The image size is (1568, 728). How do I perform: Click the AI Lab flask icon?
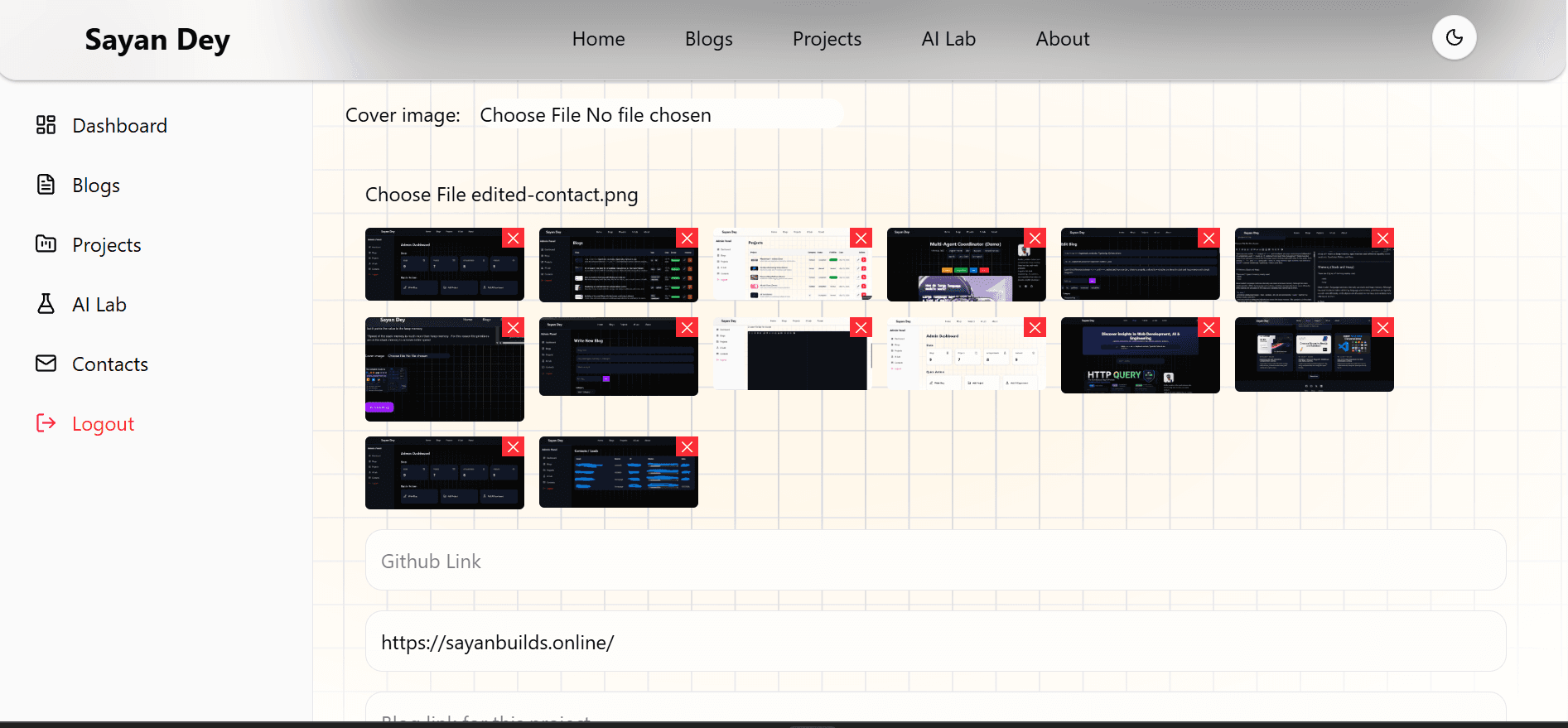(46, 304)
